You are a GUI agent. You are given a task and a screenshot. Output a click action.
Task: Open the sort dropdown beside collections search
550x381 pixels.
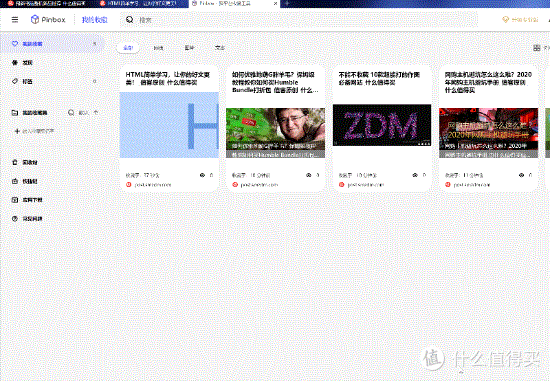[88, 113]
